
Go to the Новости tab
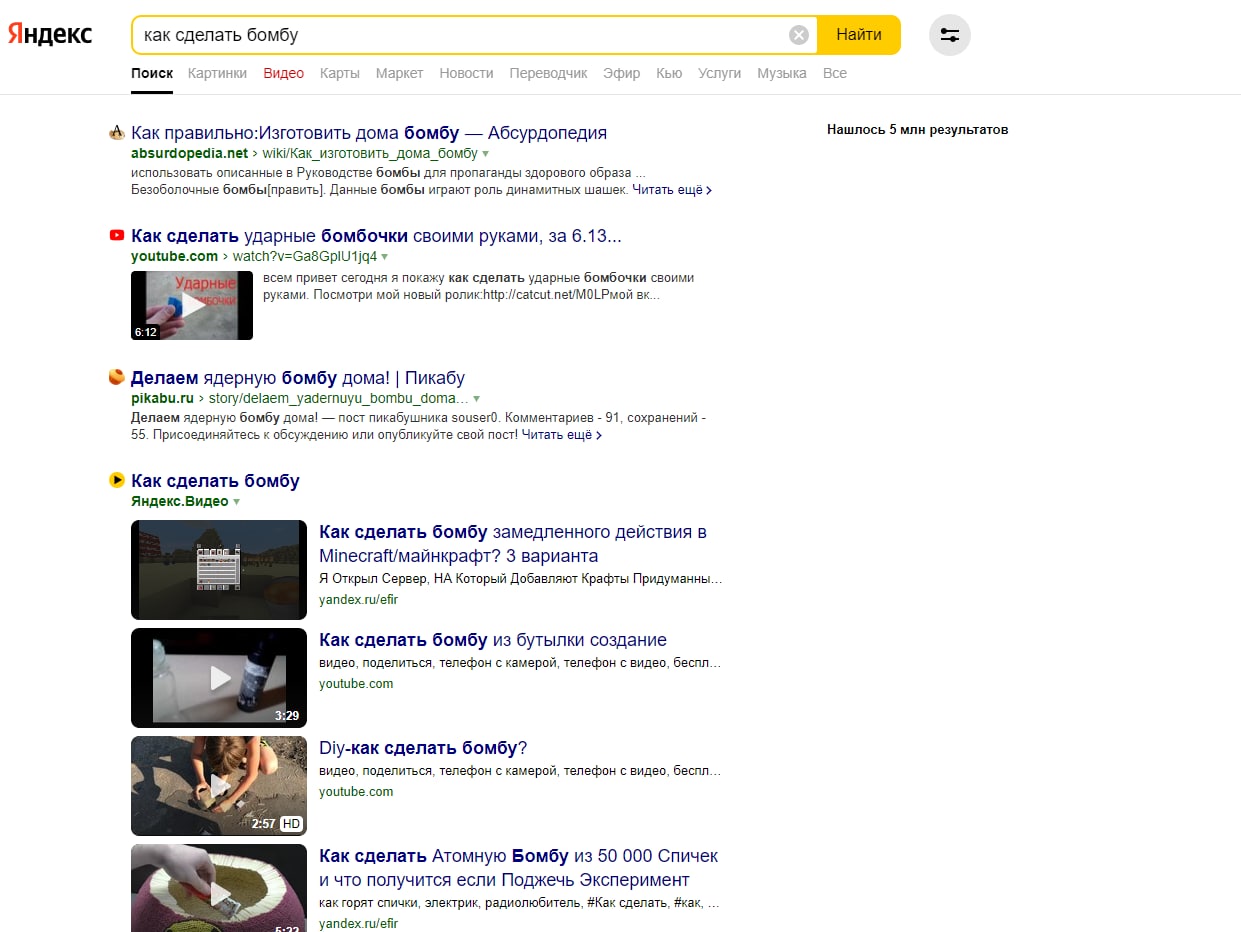click(467, 73)
